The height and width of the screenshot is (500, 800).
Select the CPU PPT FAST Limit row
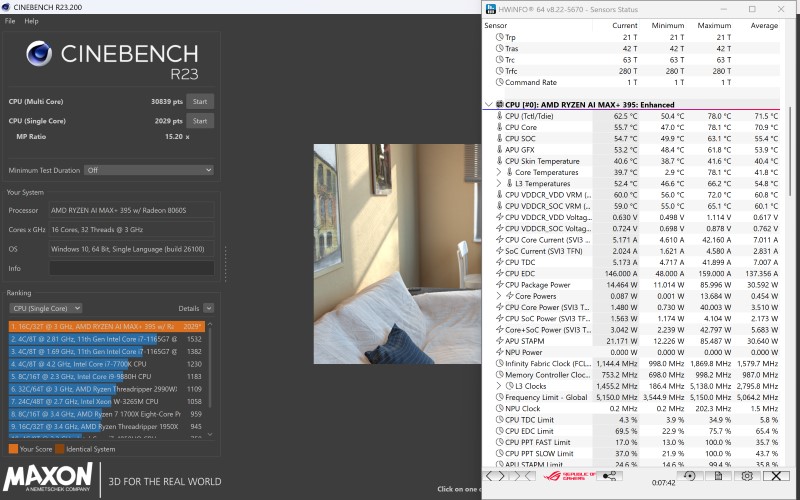632,442
